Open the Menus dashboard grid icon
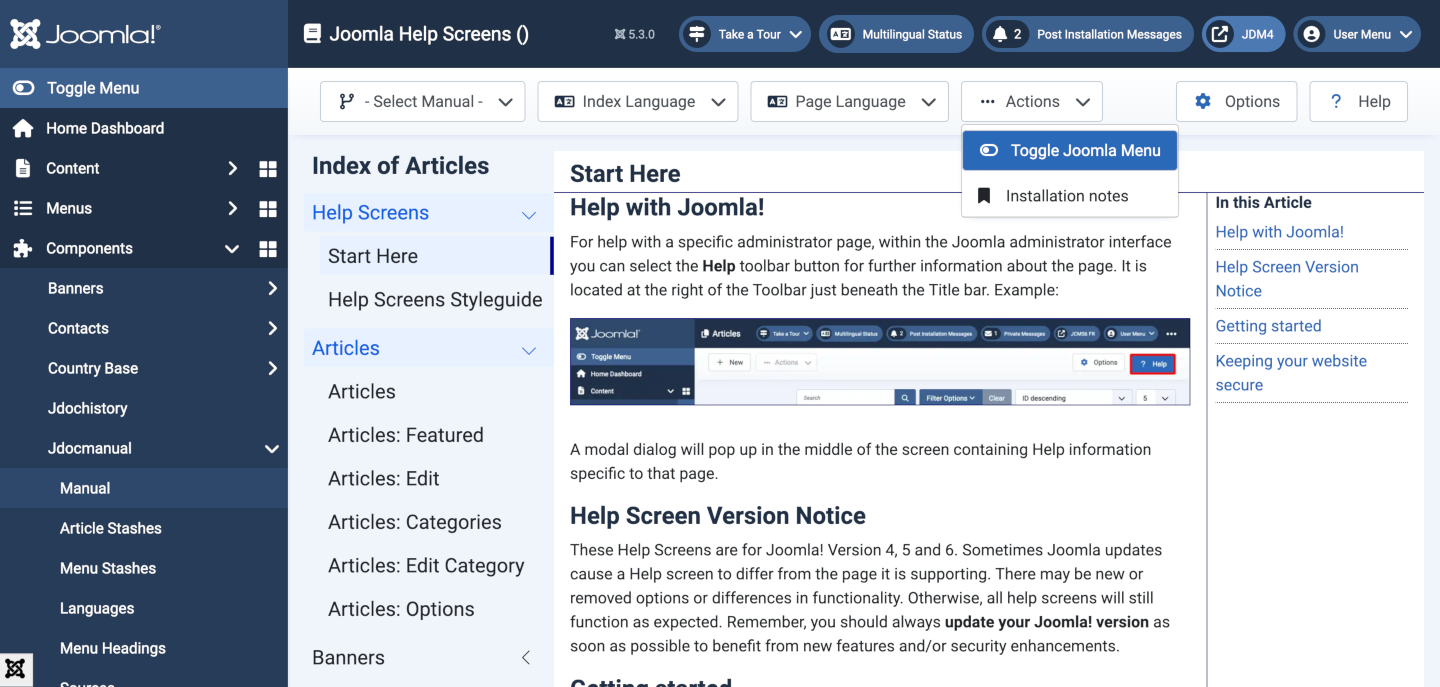Viewport: 1440px width, 687px height. pos(268,209)
